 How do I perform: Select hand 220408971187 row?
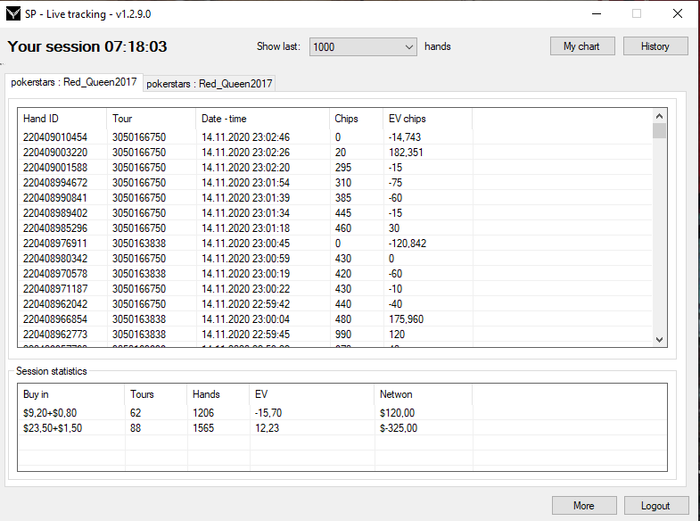point(335,289)
